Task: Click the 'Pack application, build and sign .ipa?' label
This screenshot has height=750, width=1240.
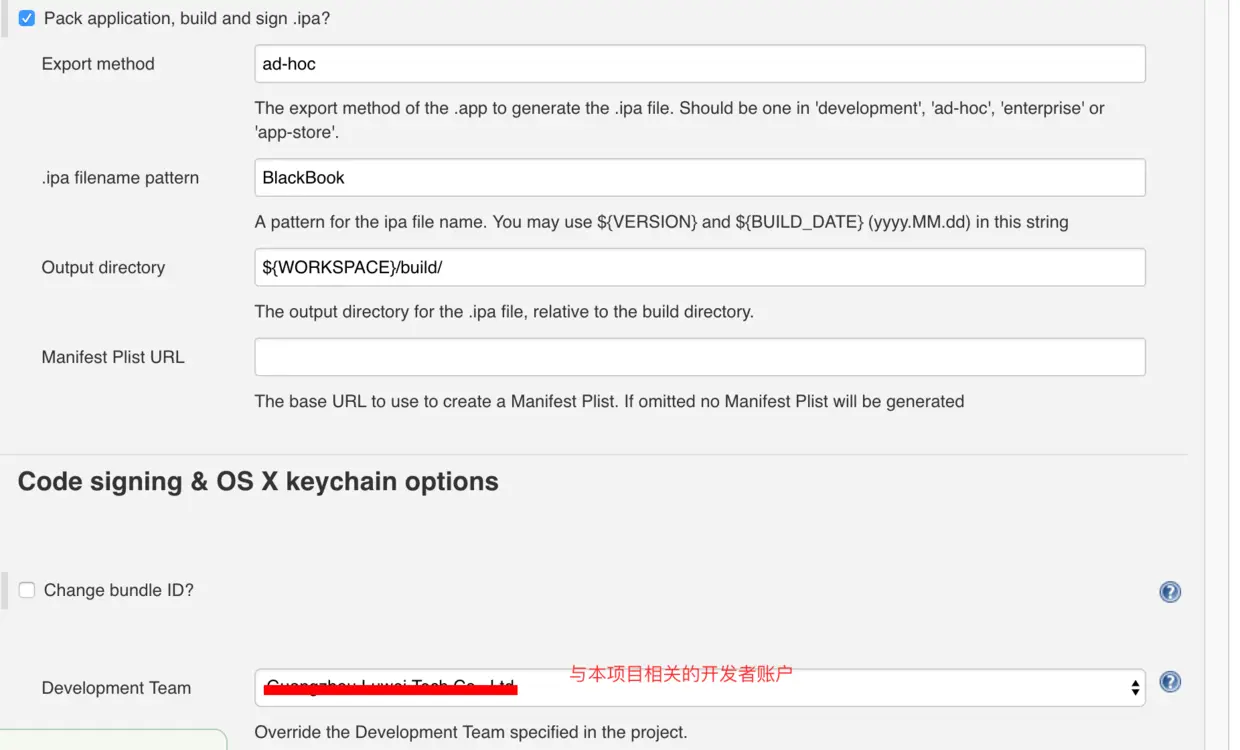Action: tap(187, 19)
